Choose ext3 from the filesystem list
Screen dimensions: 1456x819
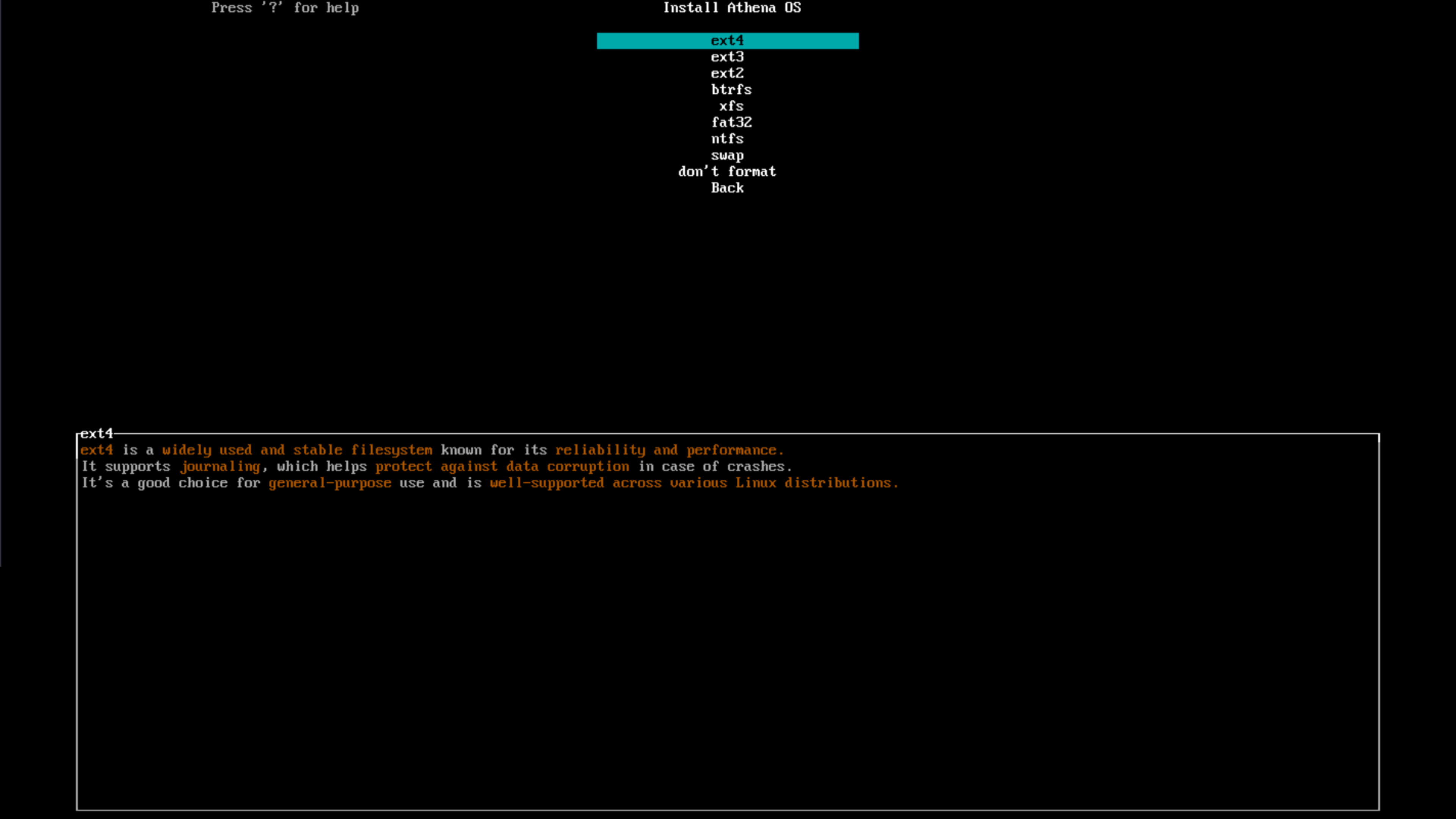click(727, 56)
